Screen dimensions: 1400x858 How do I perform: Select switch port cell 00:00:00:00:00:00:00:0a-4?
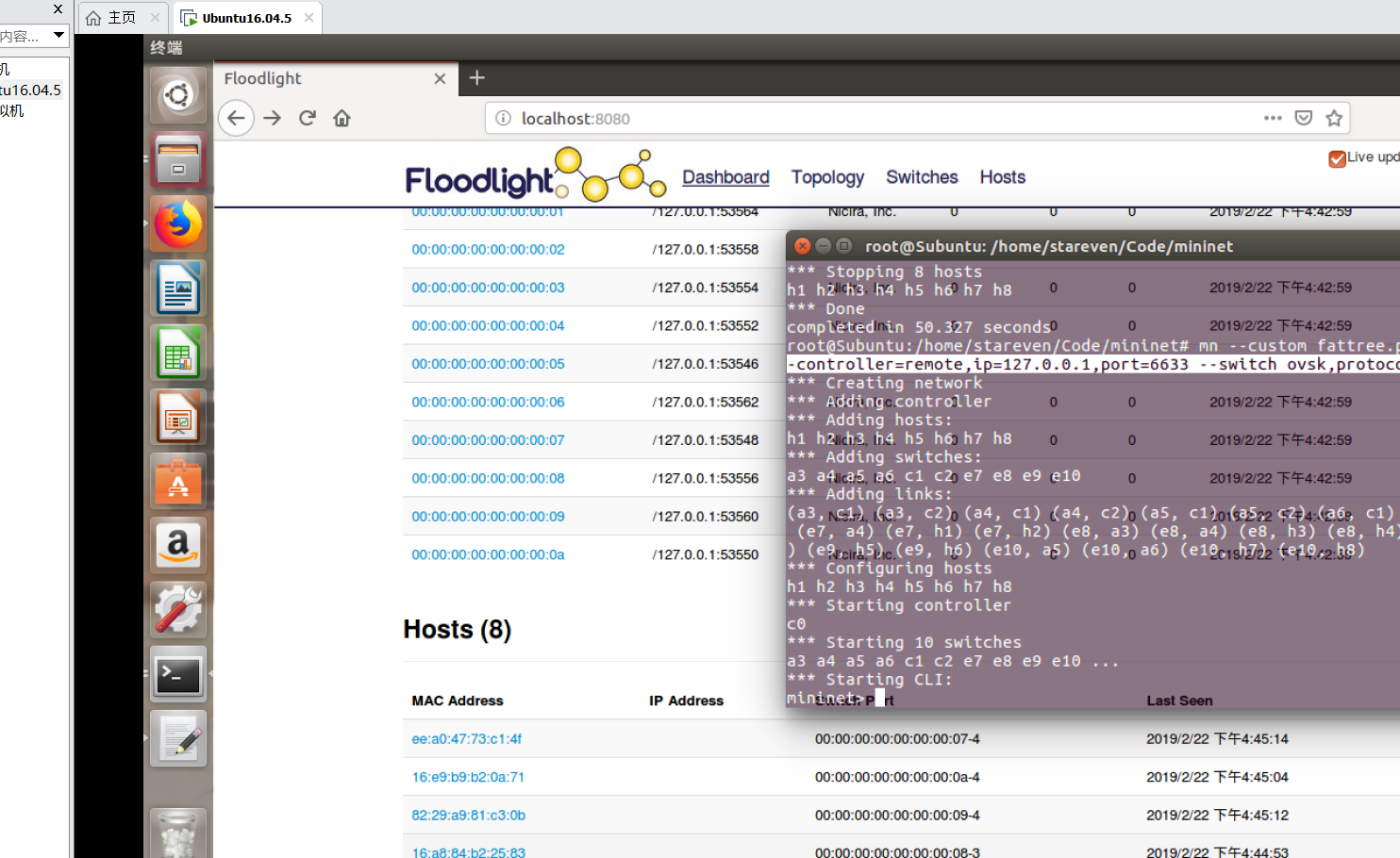897,778
